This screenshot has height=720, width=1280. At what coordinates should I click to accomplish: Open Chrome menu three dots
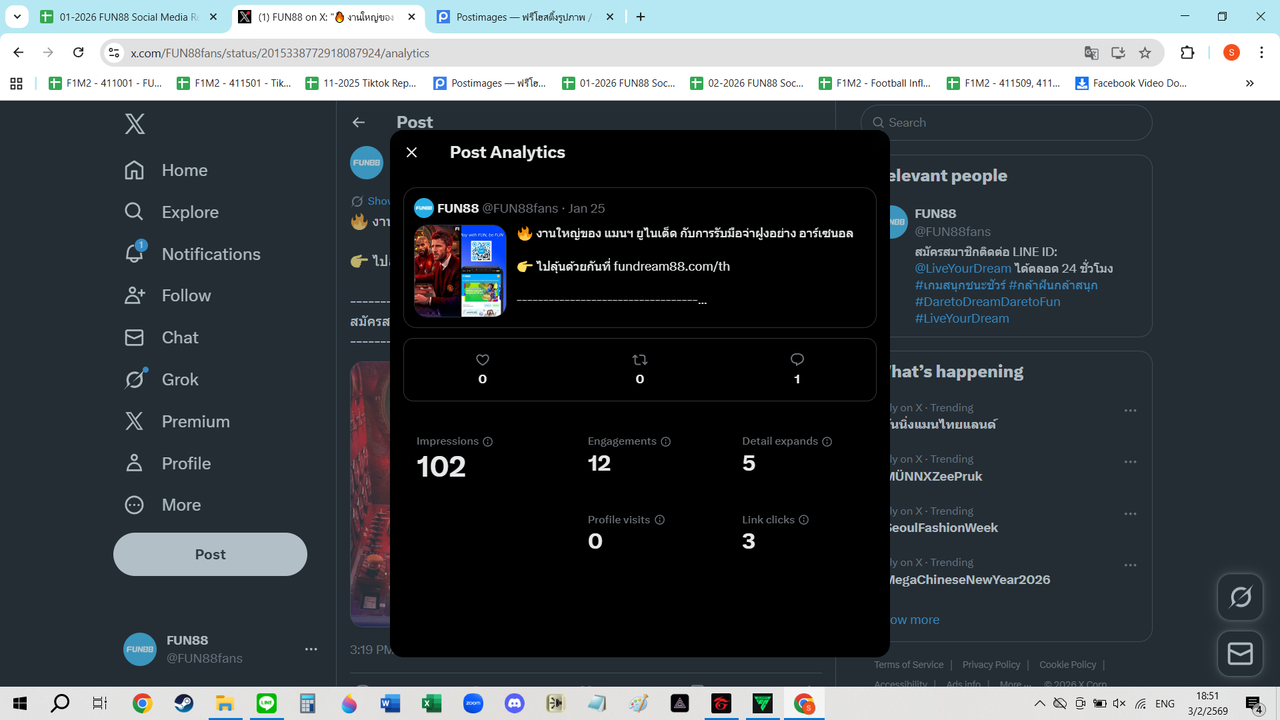1262,53
